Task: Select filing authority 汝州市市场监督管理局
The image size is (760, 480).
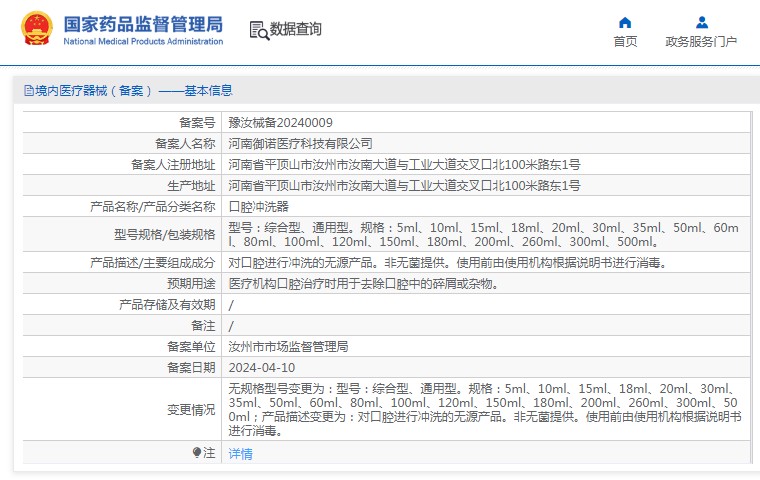Action: [x=288, y=347]
